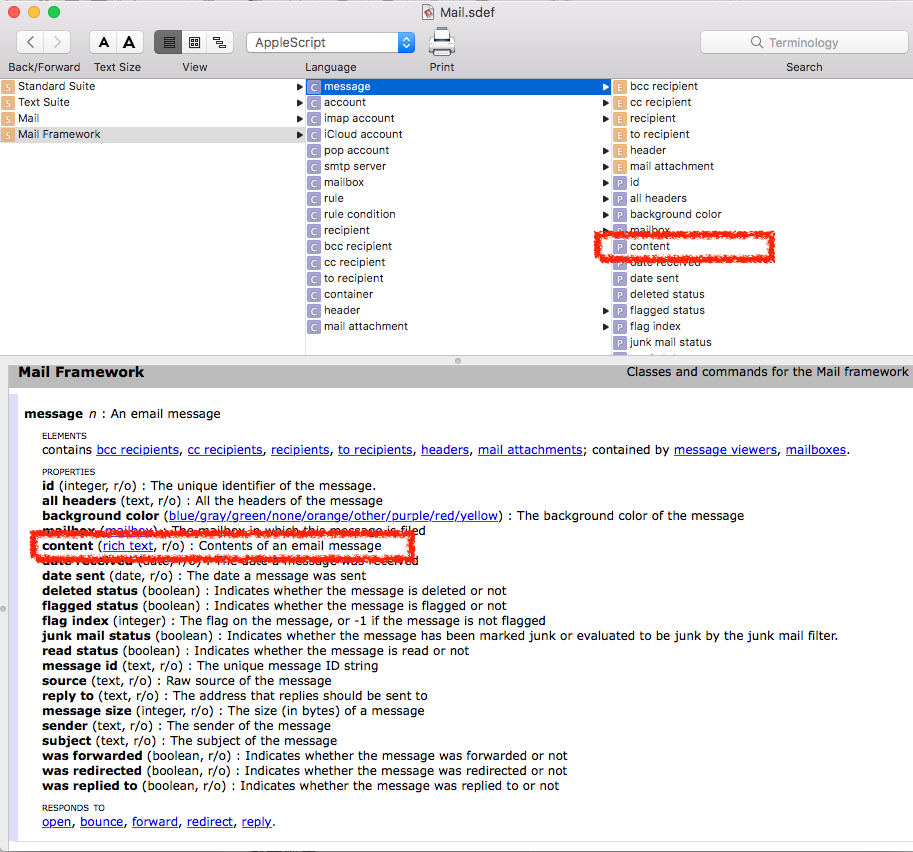Click the smtp server class icon
Screen dimensions: 913x852
[314, 167]
